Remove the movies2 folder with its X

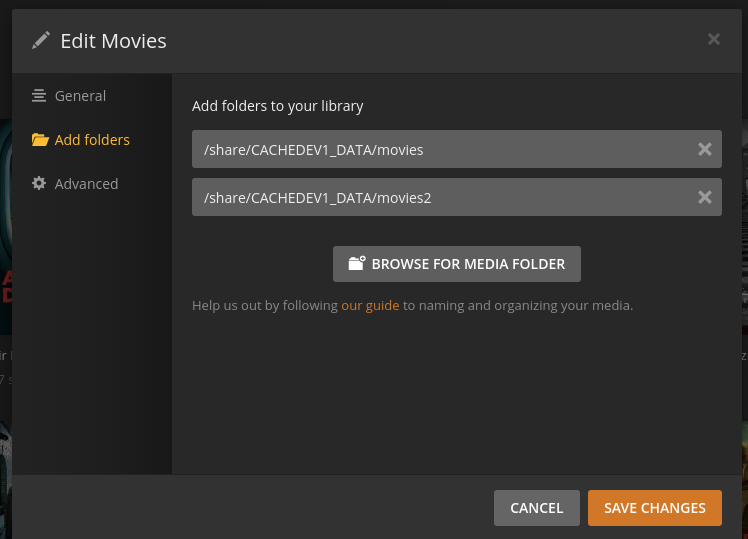[704, 197]
